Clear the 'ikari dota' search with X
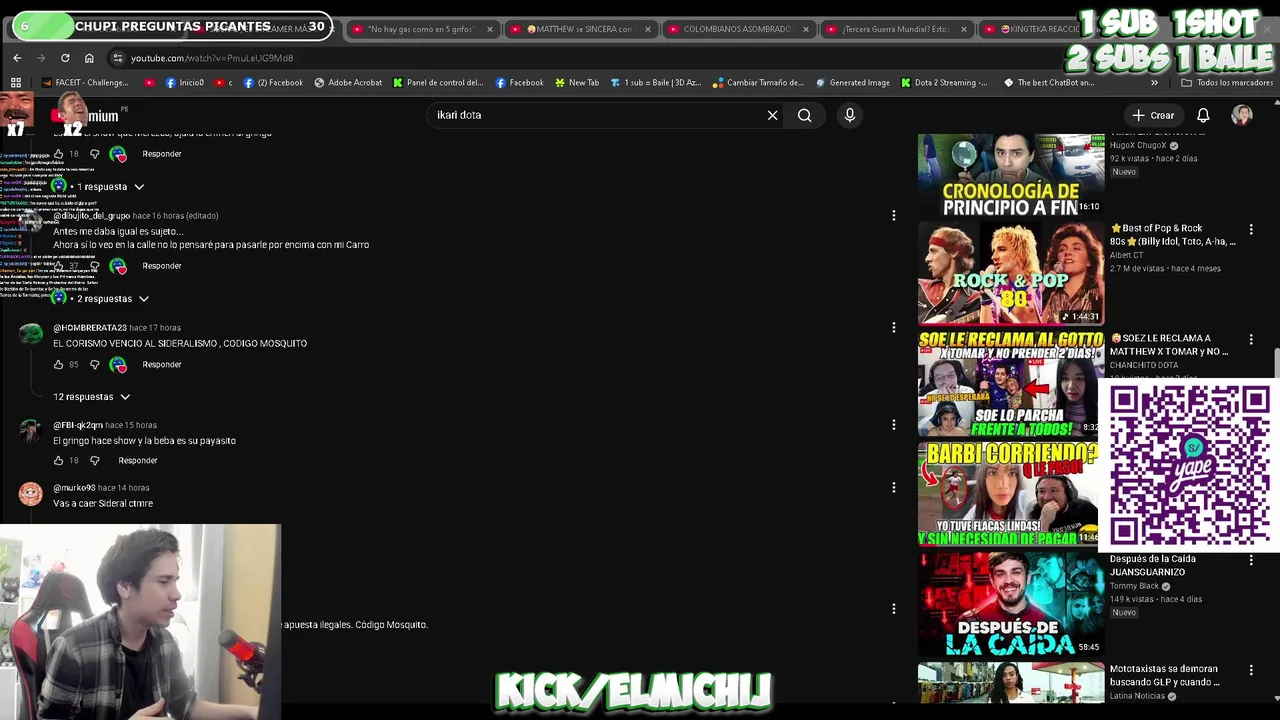The width and height of the screenshot is (1280, 720). [x=772, y=115]
